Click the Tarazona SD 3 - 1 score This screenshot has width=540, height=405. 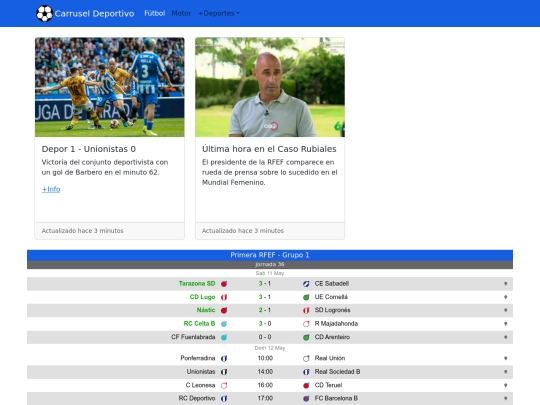click(265, 283)
